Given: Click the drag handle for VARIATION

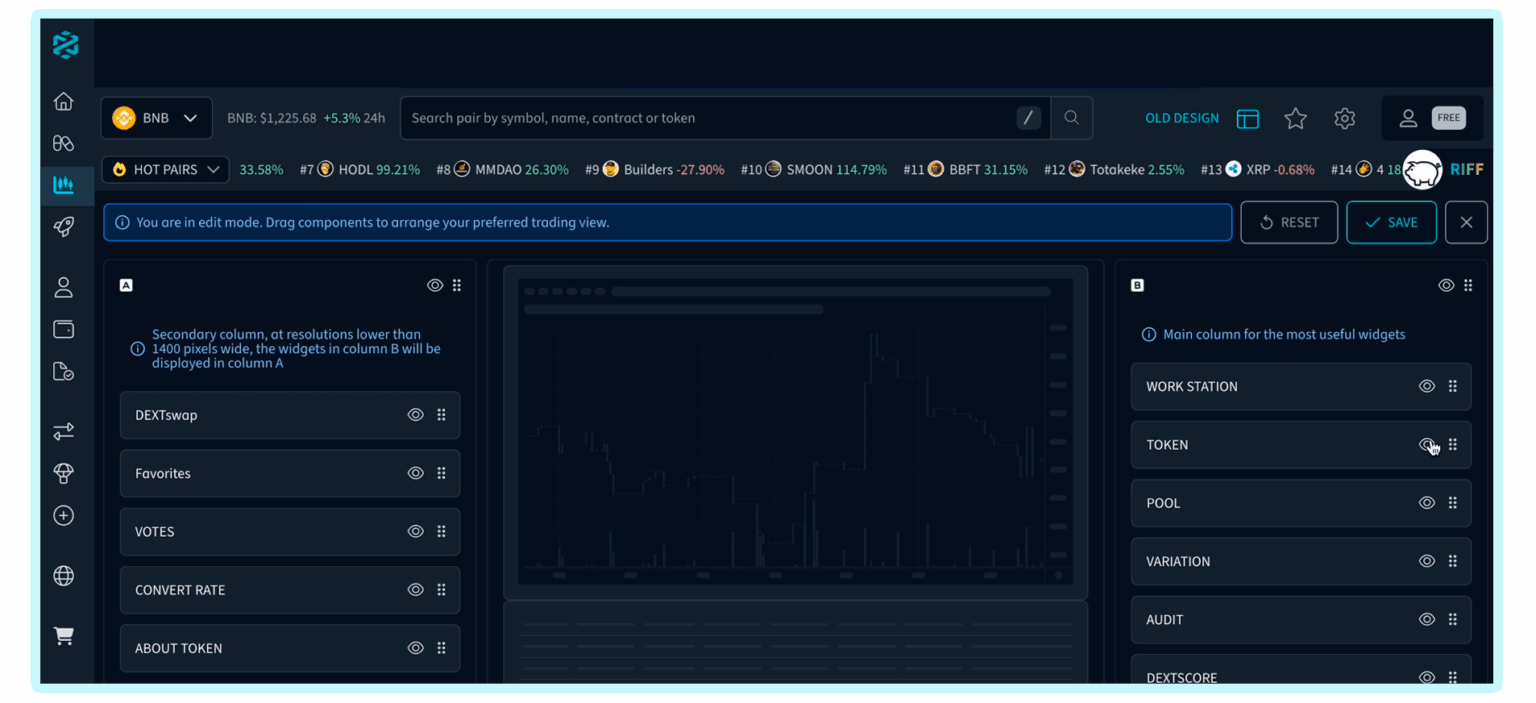Looking at the screenshot, I should tap(1452, 561).
